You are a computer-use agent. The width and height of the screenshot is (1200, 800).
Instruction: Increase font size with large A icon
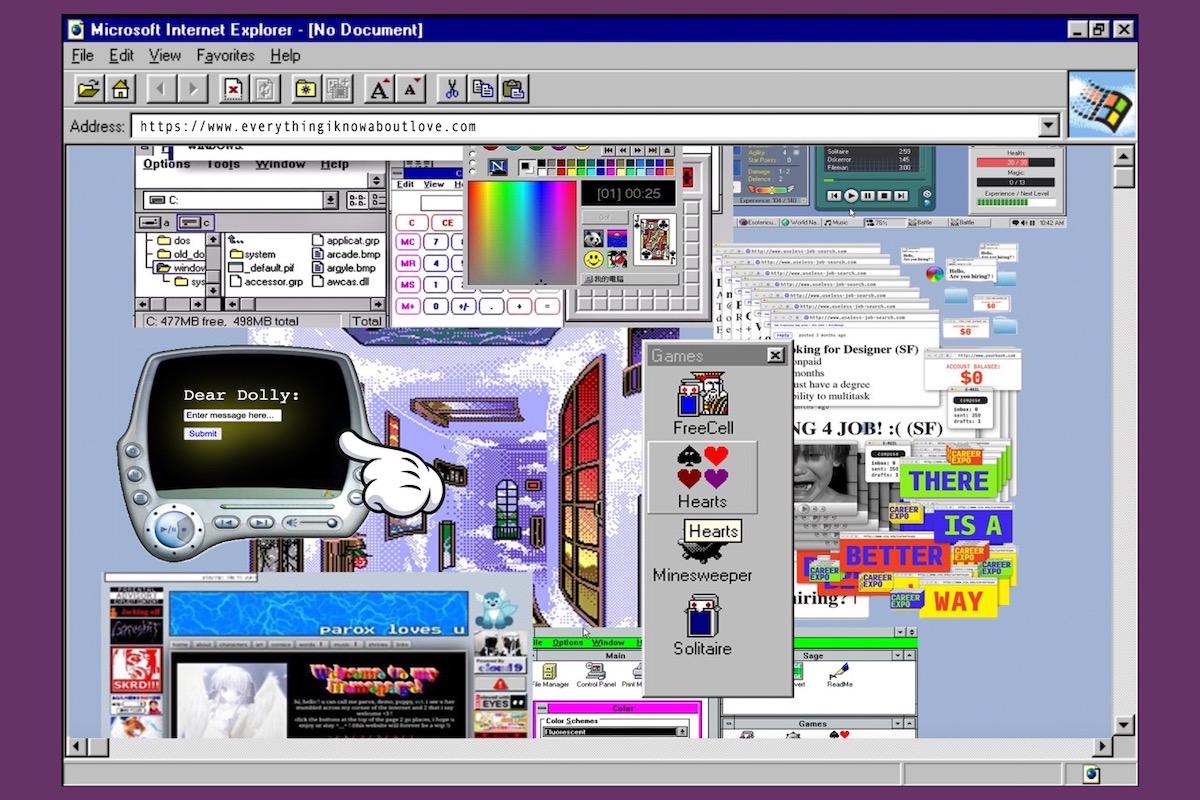(379, 88)
